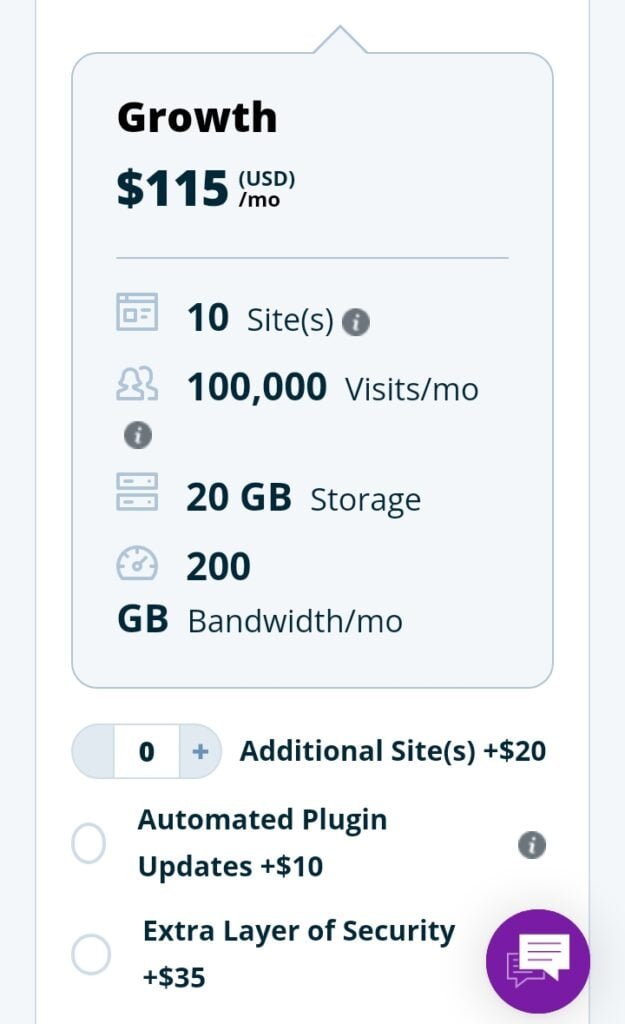
Task: Enable the Automated Plugin Updates option
Action: [x=89, y=843]
